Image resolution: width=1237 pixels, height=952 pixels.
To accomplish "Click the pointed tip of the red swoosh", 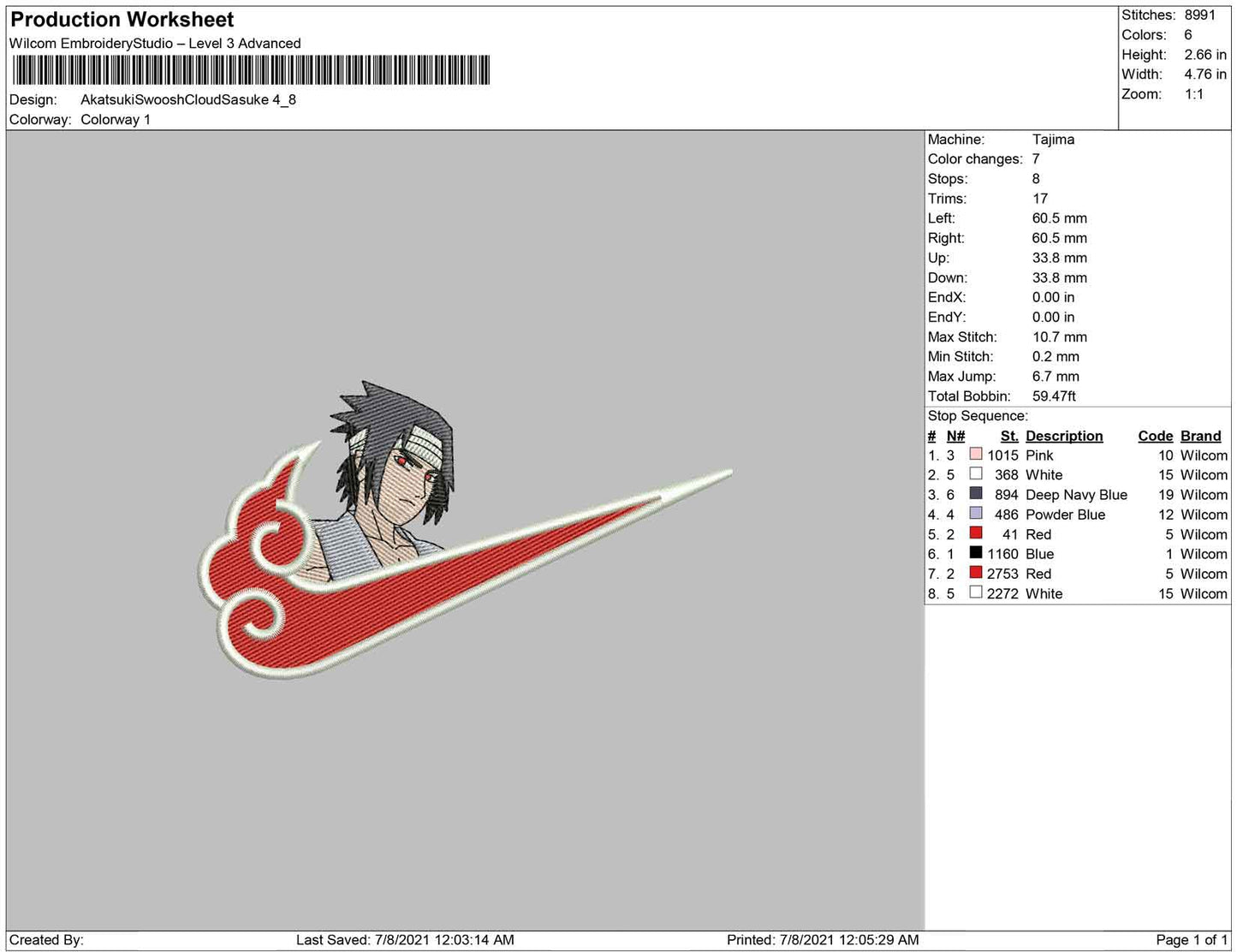I will point(726,472).
